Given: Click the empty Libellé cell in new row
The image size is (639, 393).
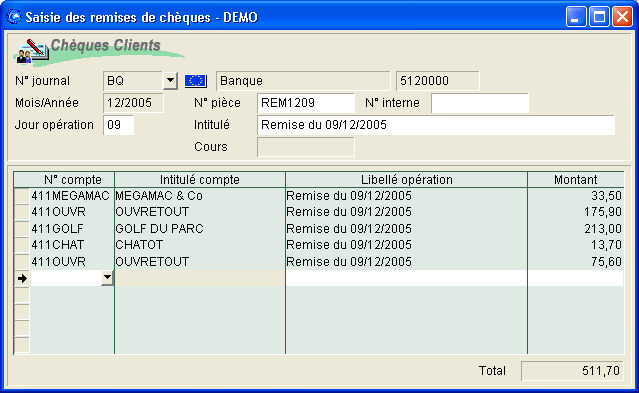Looking at the screenshot, I should 406,278.
